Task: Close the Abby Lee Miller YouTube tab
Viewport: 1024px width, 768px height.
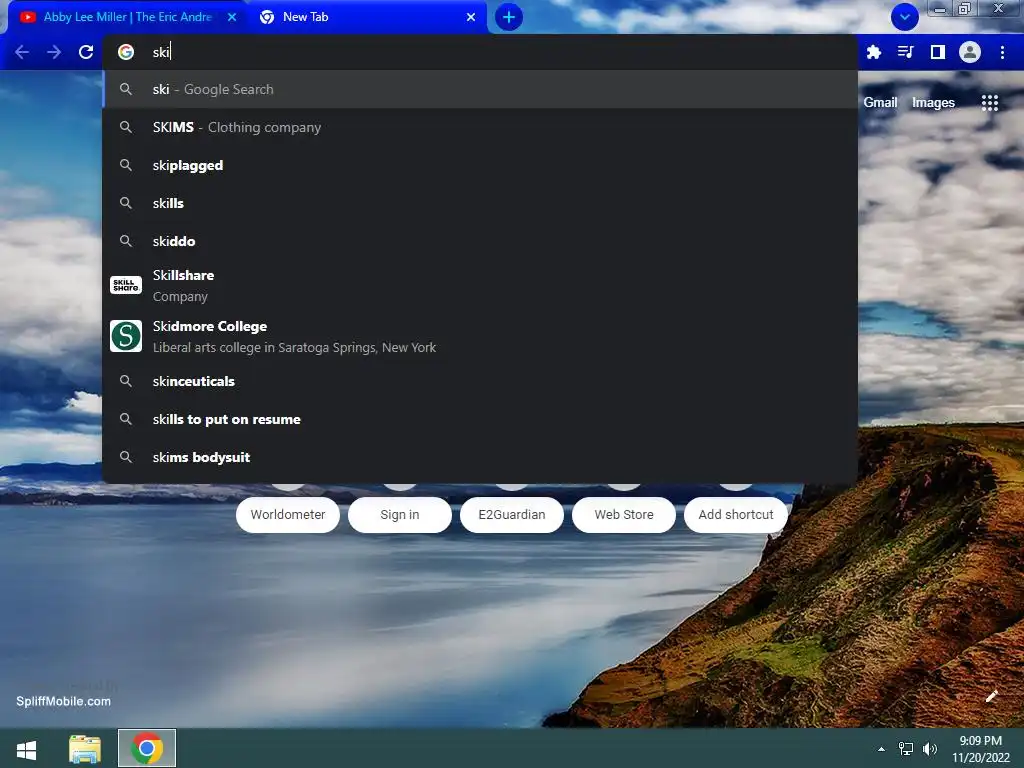Action: pos(232,17)
